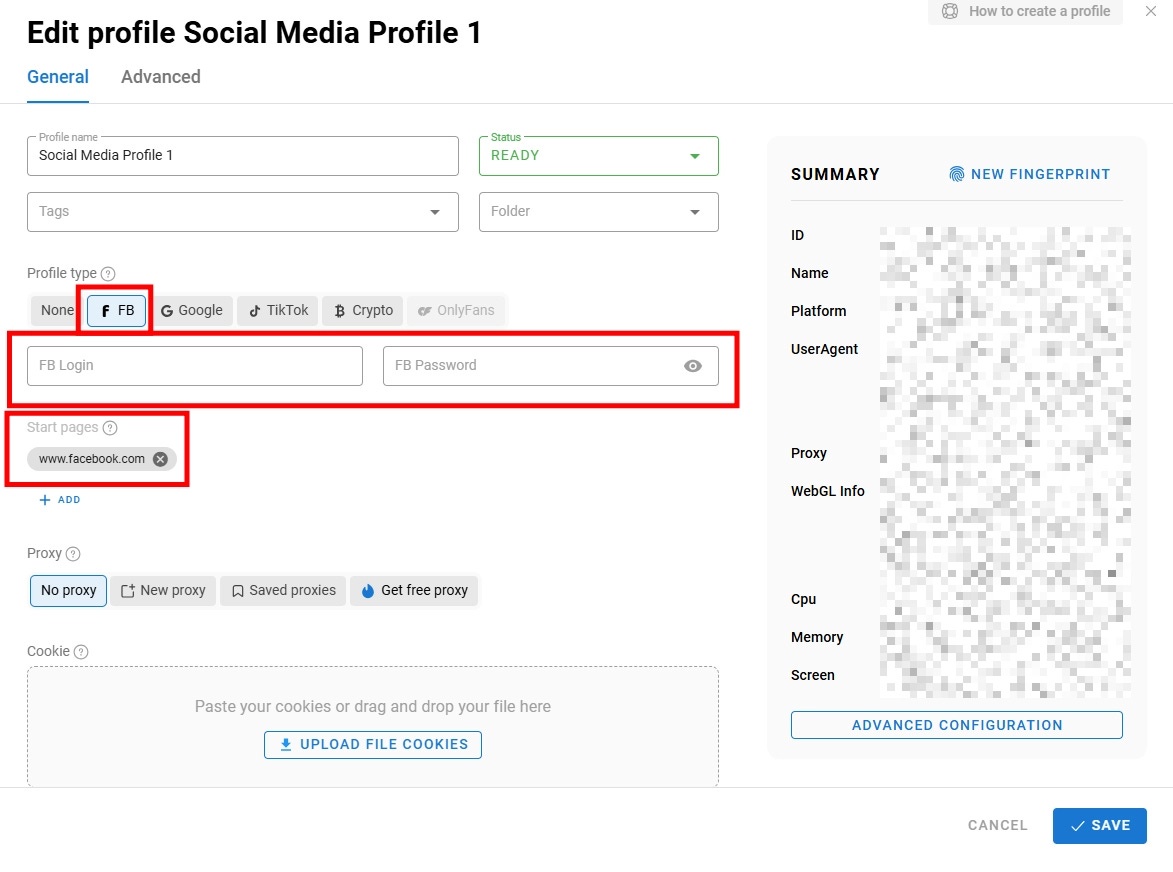Select the Google profile type

[x=192, y=310]
